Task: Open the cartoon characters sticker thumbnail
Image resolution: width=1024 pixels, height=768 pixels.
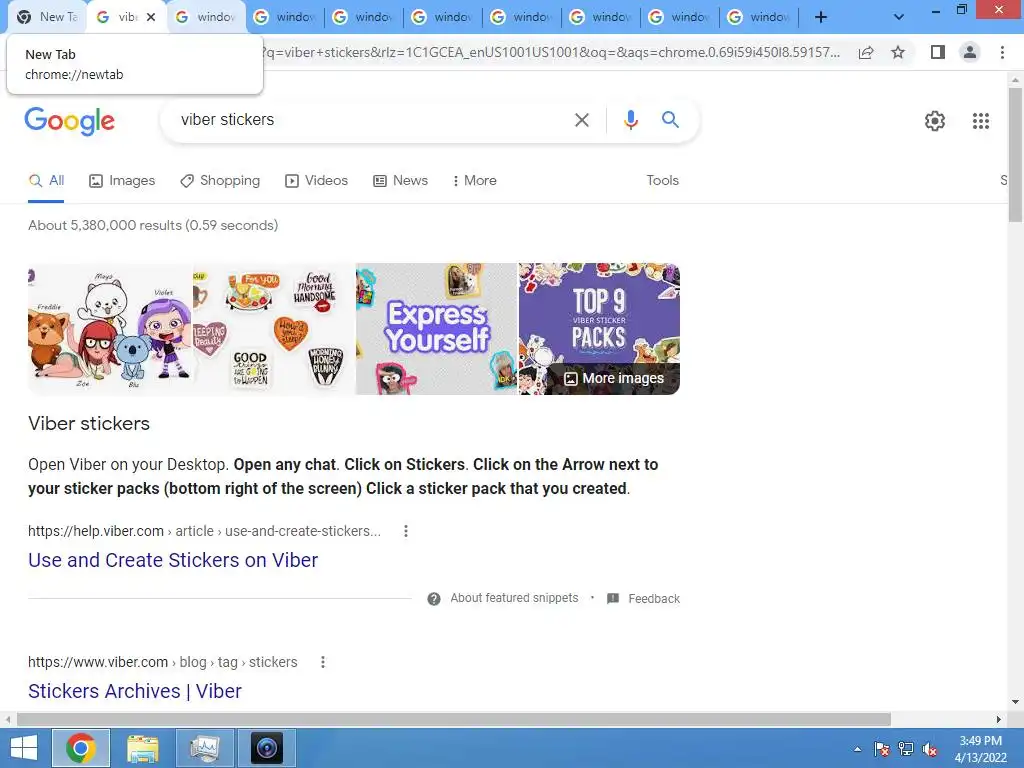Action: 110,328
